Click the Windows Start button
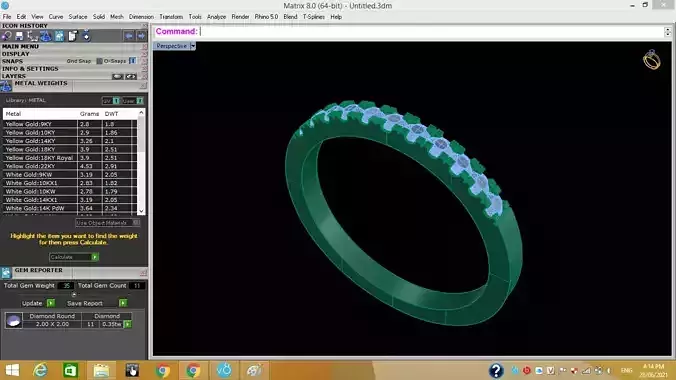Screen dimensions: 676x380 [x=12, y=371]
